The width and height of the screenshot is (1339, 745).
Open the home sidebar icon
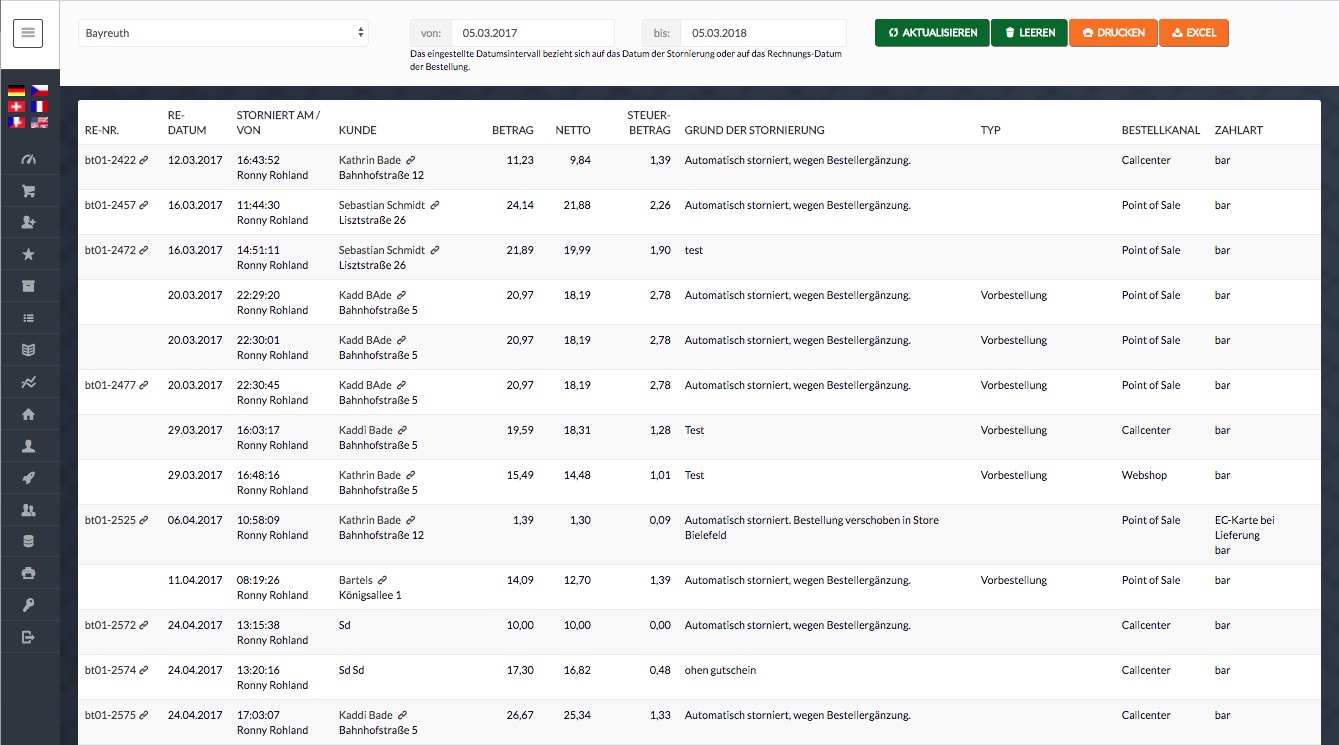28,414
